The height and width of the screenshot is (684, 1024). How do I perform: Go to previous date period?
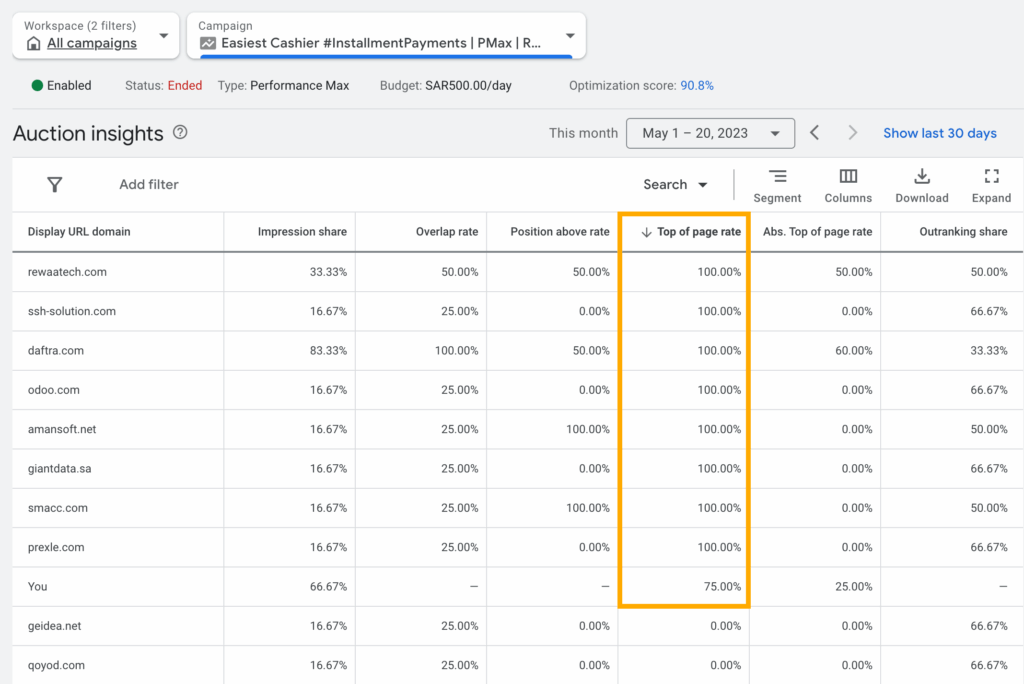814,133
